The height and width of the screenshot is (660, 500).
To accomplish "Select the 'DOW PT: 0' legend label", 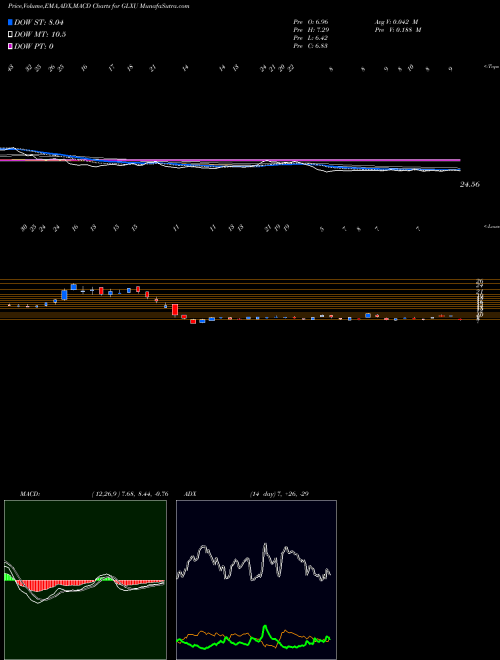I will click(34, 46).
